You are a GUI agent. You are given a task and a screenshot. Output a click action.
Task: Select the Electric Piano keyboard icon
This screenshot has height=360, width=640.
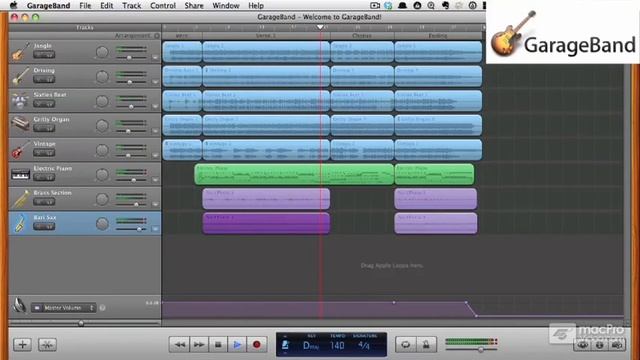point(20,174)
